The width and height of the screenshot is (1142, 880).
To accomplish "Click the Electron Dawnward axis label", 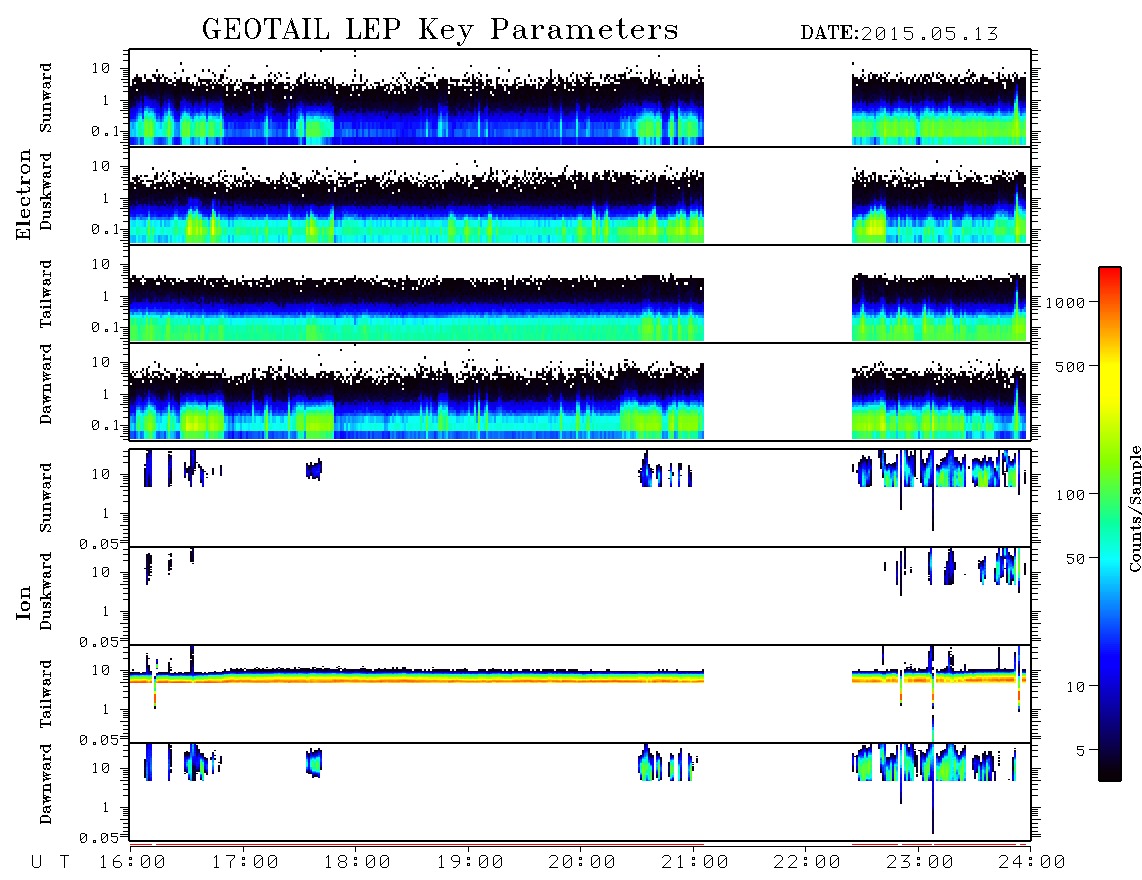I will (46, 384).
